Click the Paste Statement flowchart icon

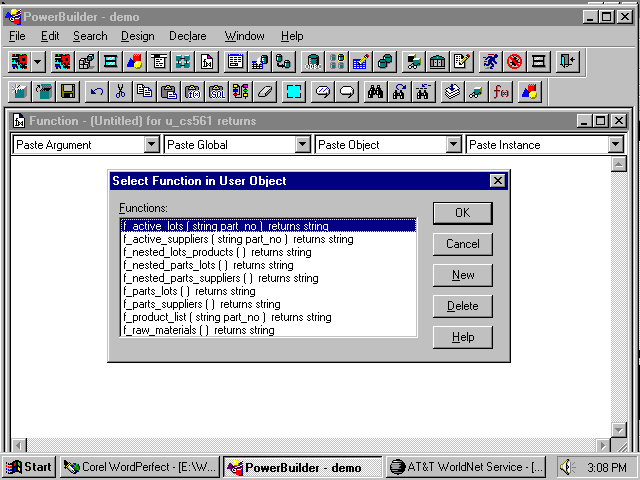tap(241, 92)
